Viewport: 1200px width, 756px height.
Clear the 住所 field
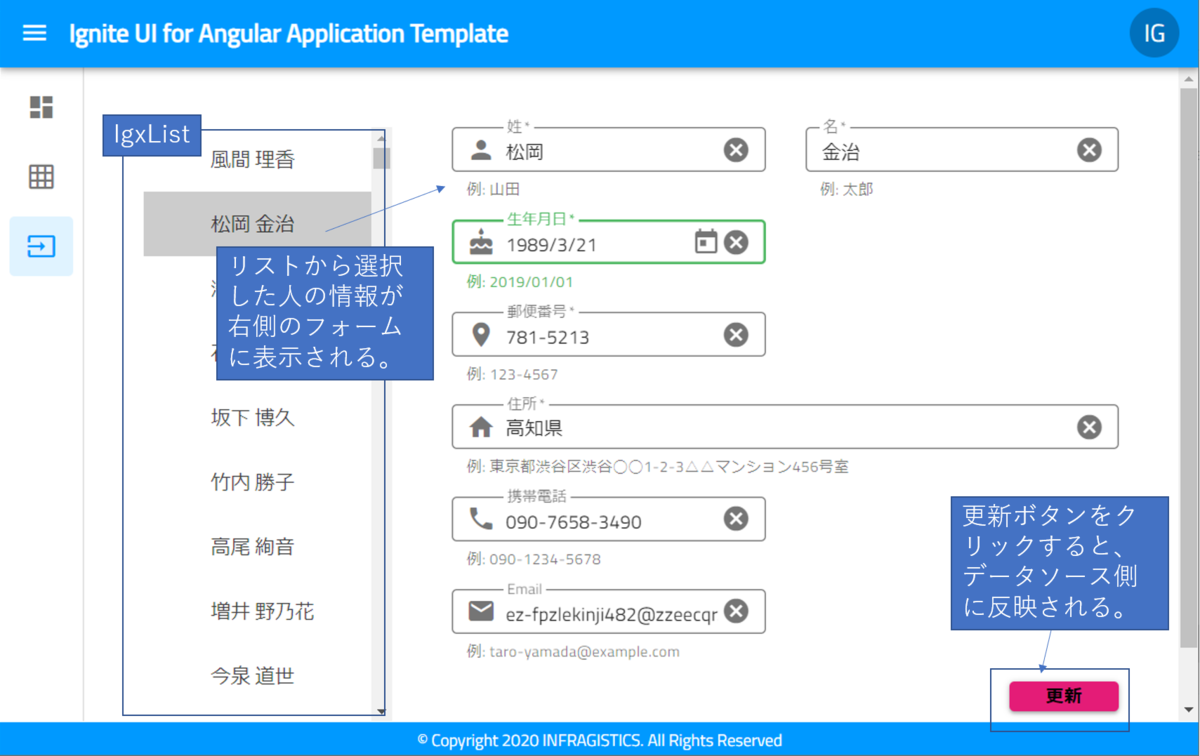pyautogui.click(x=1089, y=427)
